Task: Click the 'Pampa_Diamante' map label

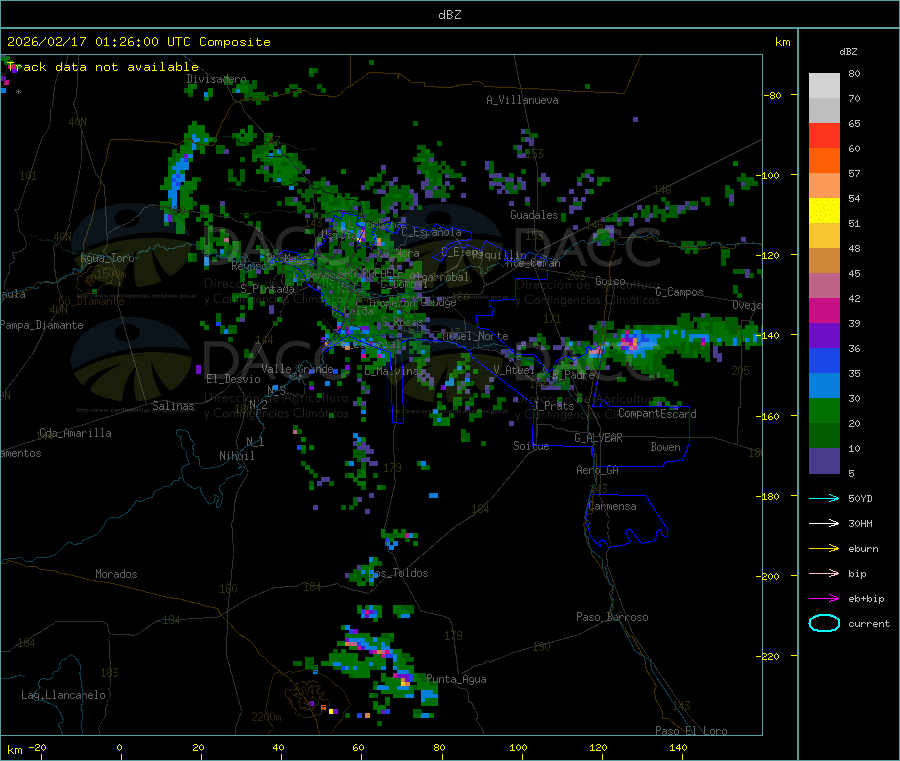Action: 42,325
